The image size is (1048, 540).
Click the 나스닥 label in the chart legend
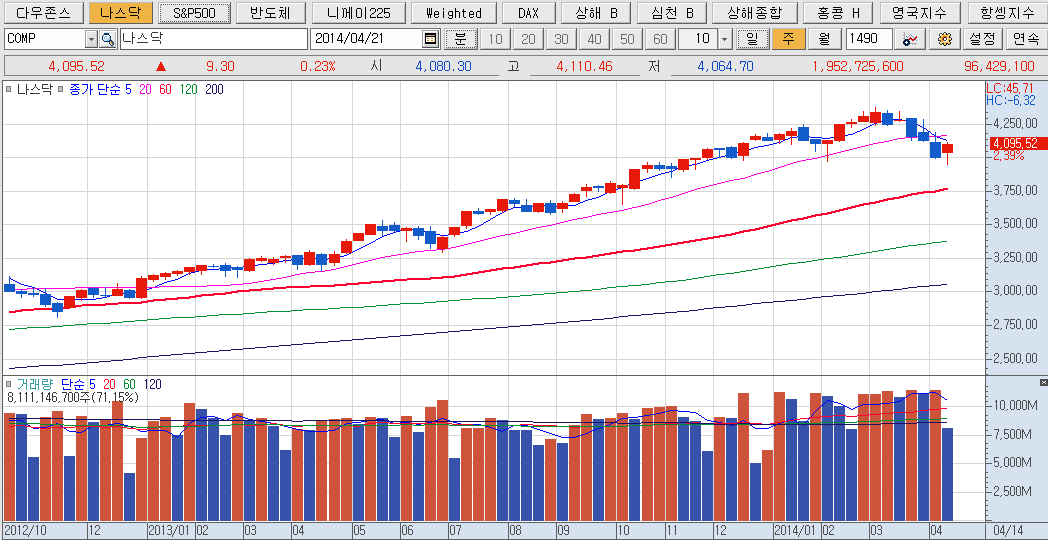point(34,88)
